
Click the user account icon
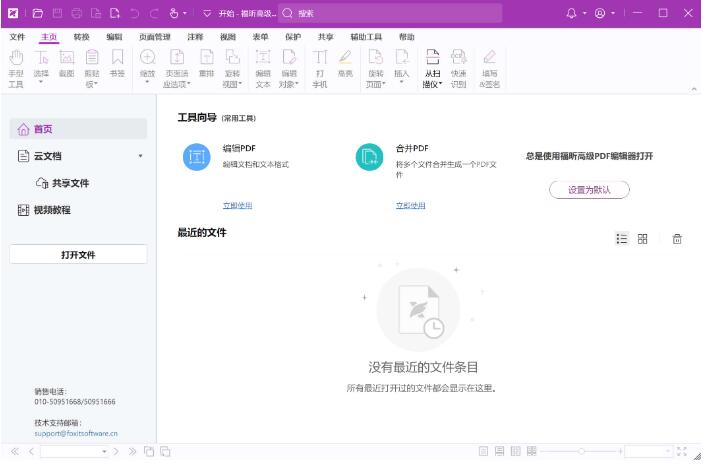coord(600,13)
